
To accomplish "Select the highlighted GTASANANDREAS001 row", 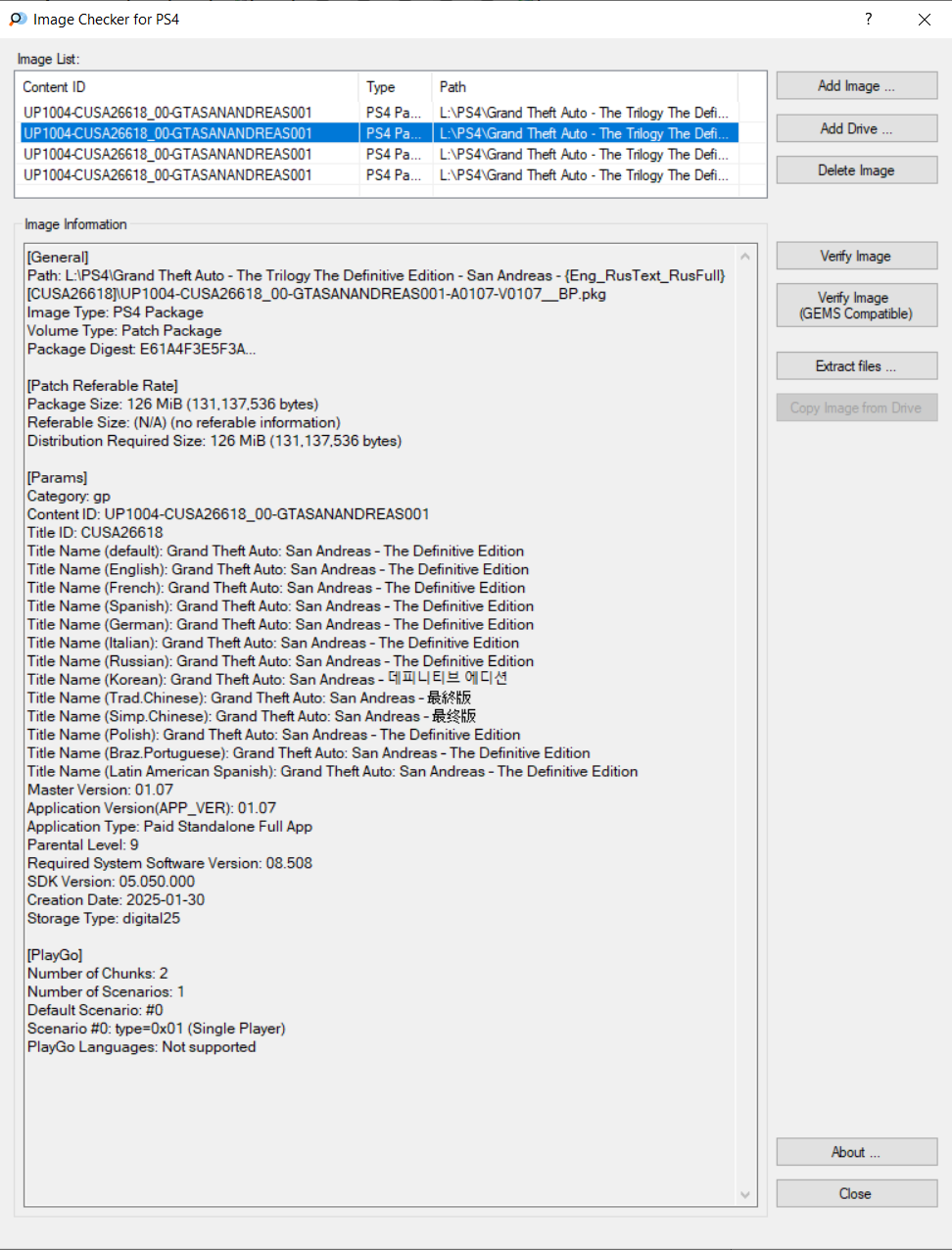I will pos(379,133).
